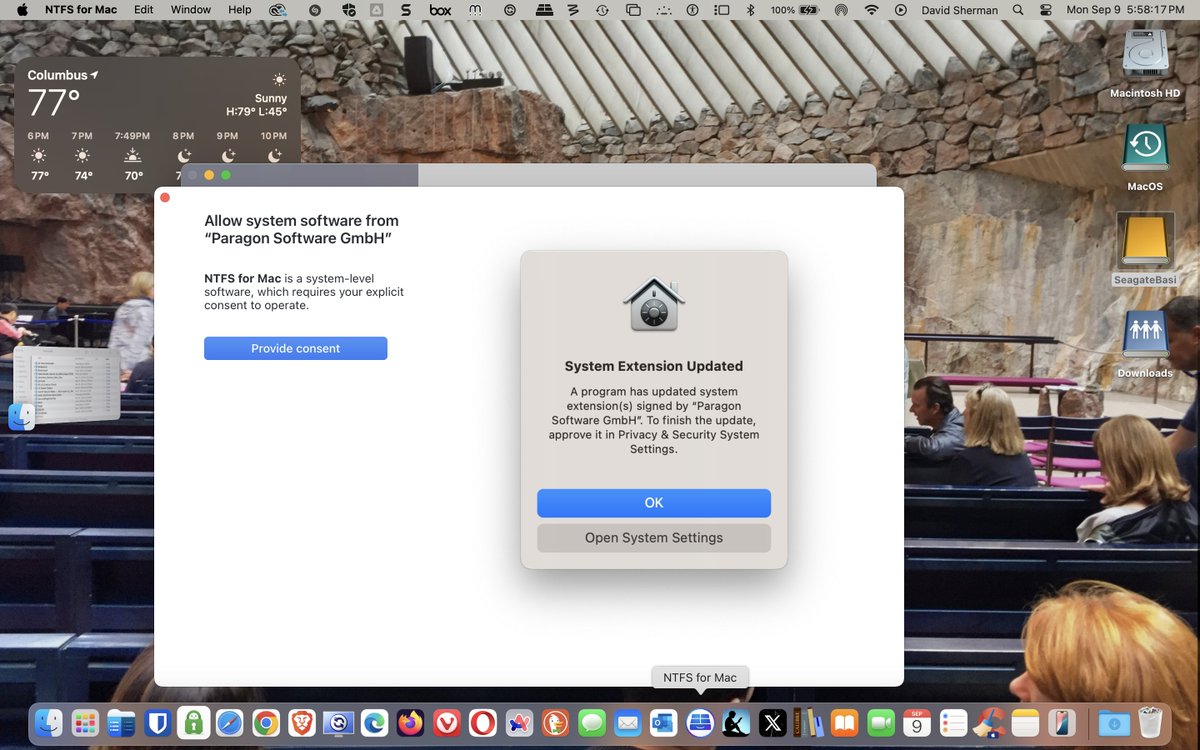This screenshot has height=750, width=1200.
Task: Open Mail from the Dock
Action: coord(627,722)
